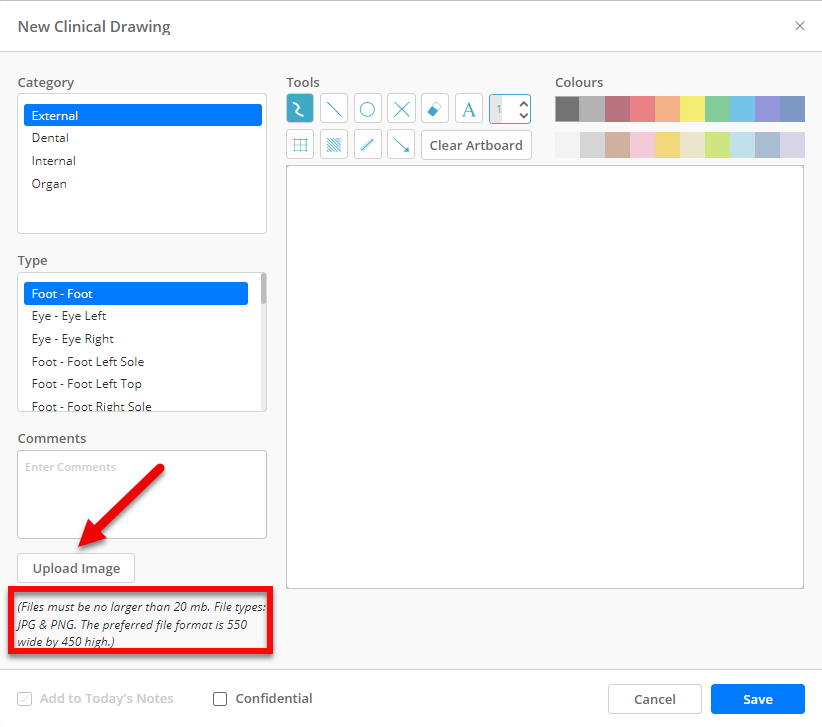
Task: Select the X cross mark tool
Action: [x=402, y=109]
